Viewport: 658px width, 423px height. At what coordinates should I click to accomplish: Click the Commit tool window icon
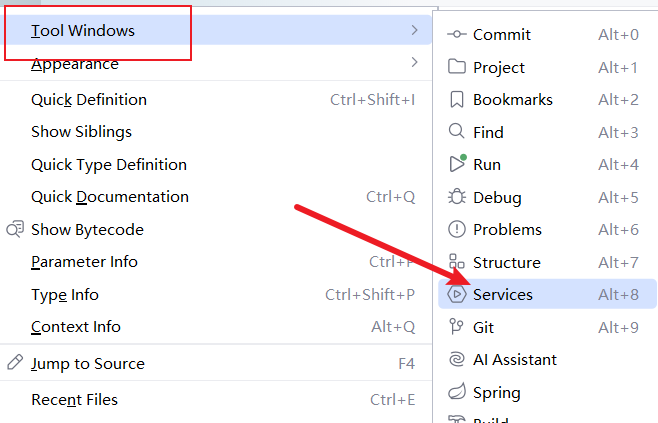tap(457, 35)
